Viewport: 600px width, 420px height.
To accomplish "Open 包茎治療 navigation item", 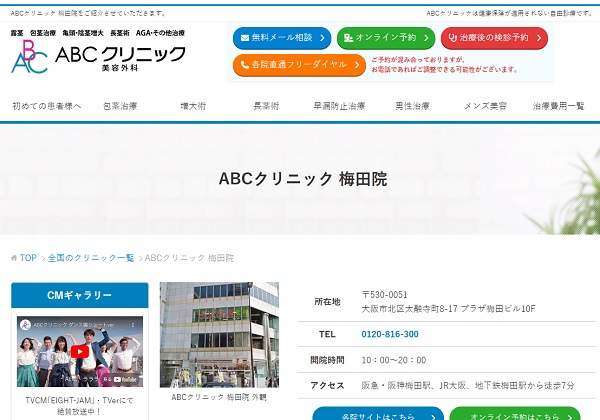I will (x=120, y=106).
